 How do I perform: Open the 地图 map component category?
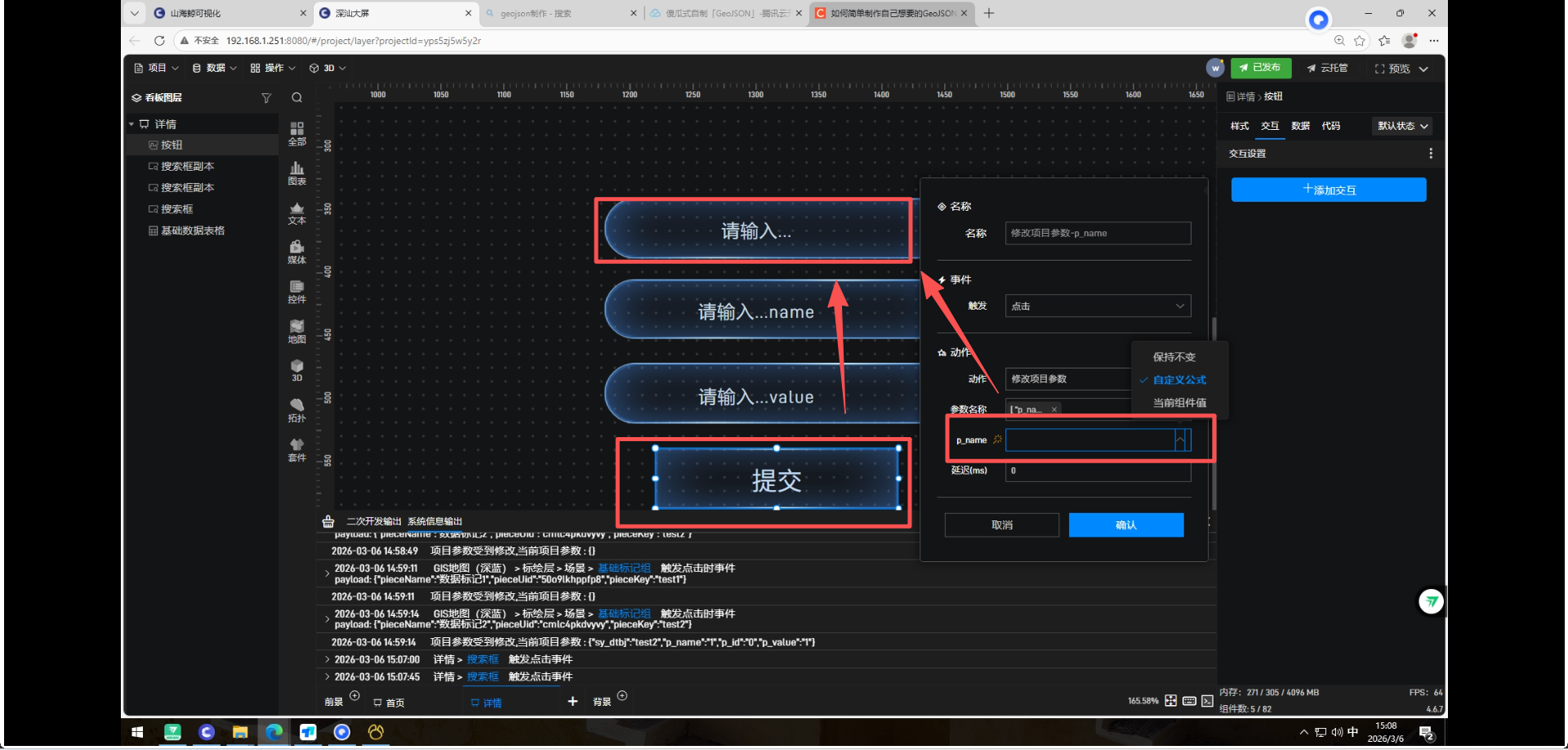[296, 331]
